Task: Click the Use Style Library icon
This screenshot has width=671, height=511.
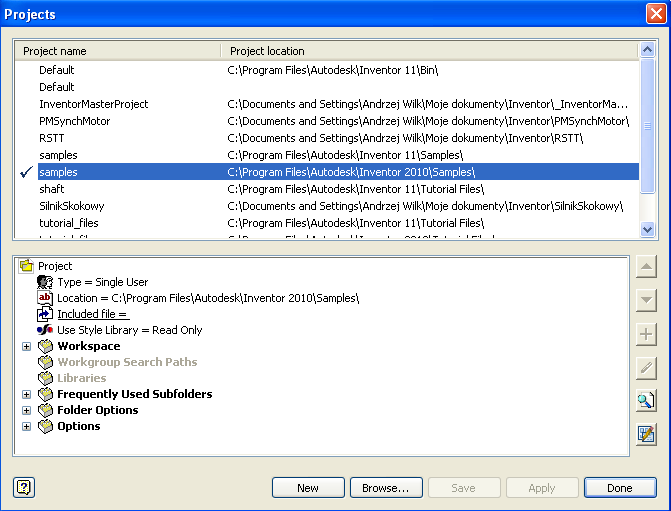Action: pos(45,330)
